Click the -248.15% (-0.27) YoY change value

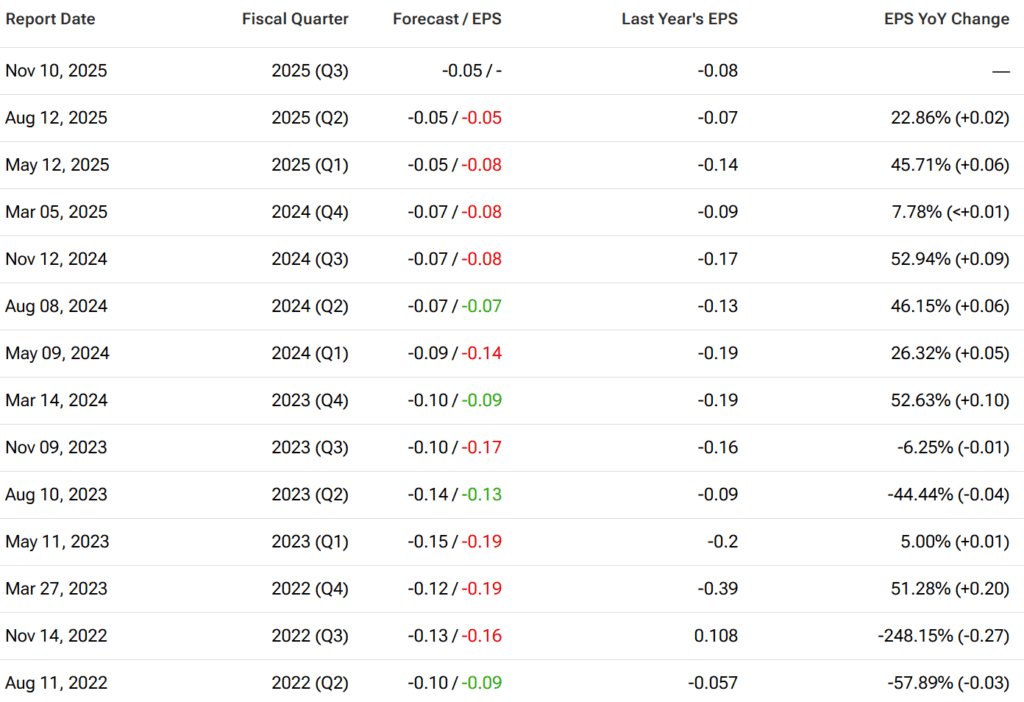(x=945, y=635)
